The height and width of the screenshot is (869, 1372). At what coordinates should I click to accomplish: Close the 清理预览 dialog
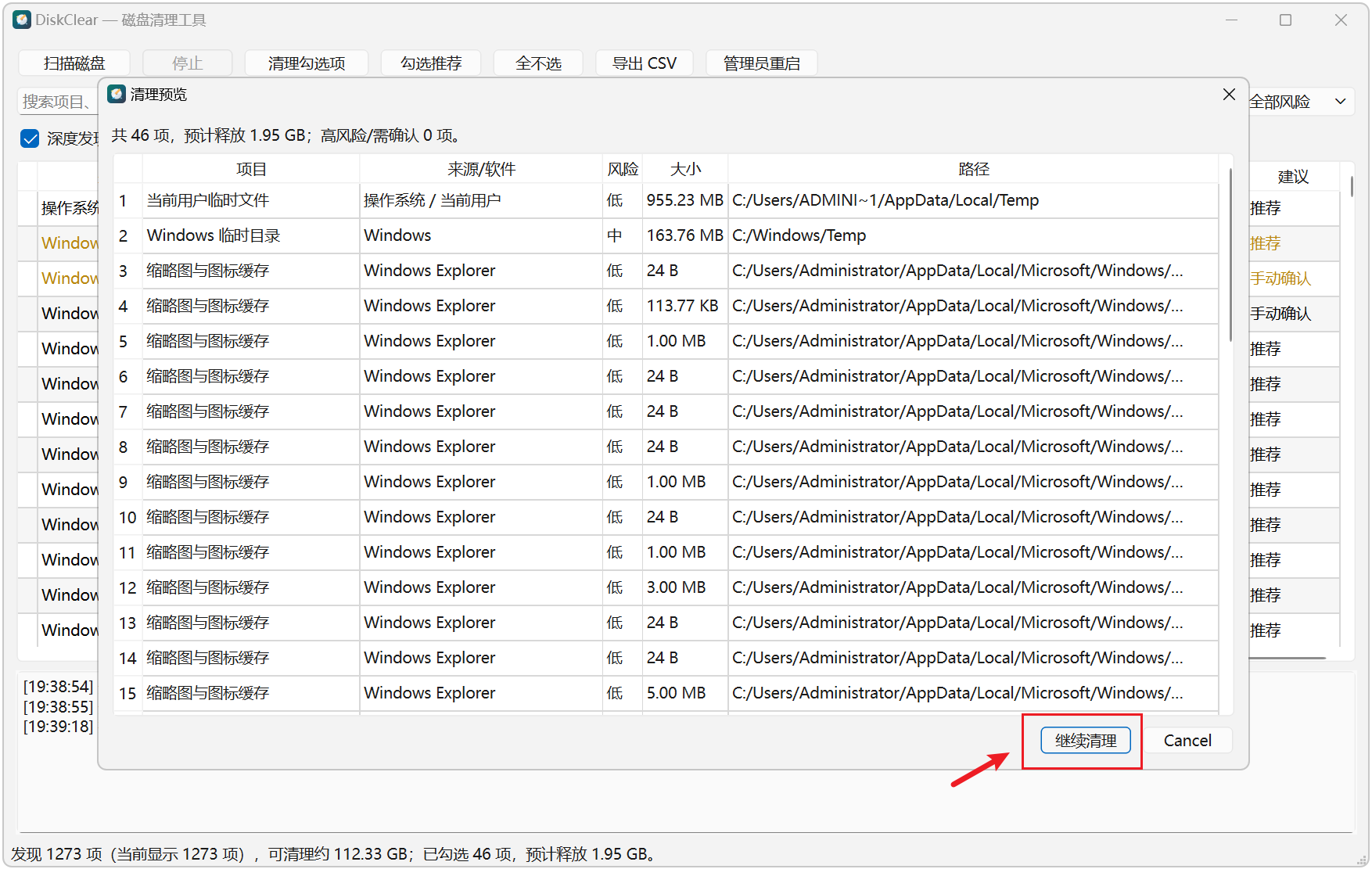pos(1229,94)
